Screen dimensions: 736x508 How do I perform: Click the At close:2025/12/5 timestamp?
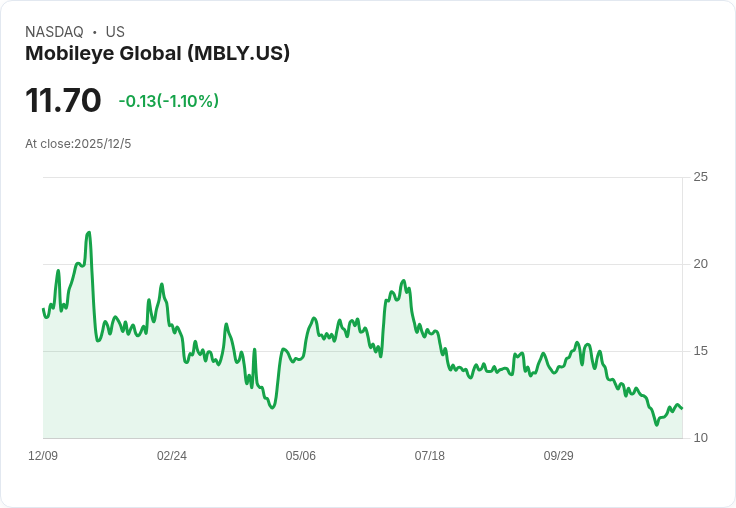pos(78,144)
